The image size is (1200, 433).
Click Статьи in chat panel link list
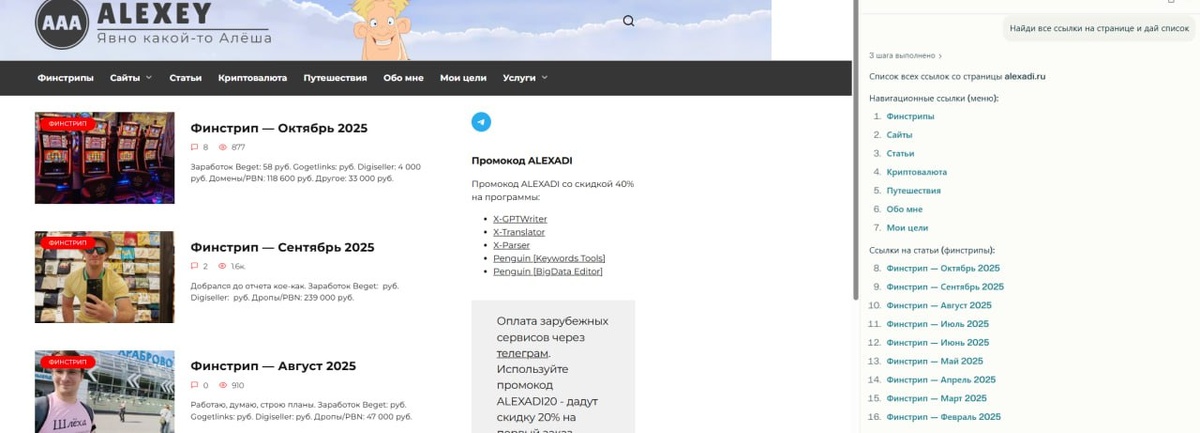(x=900, y=154)
